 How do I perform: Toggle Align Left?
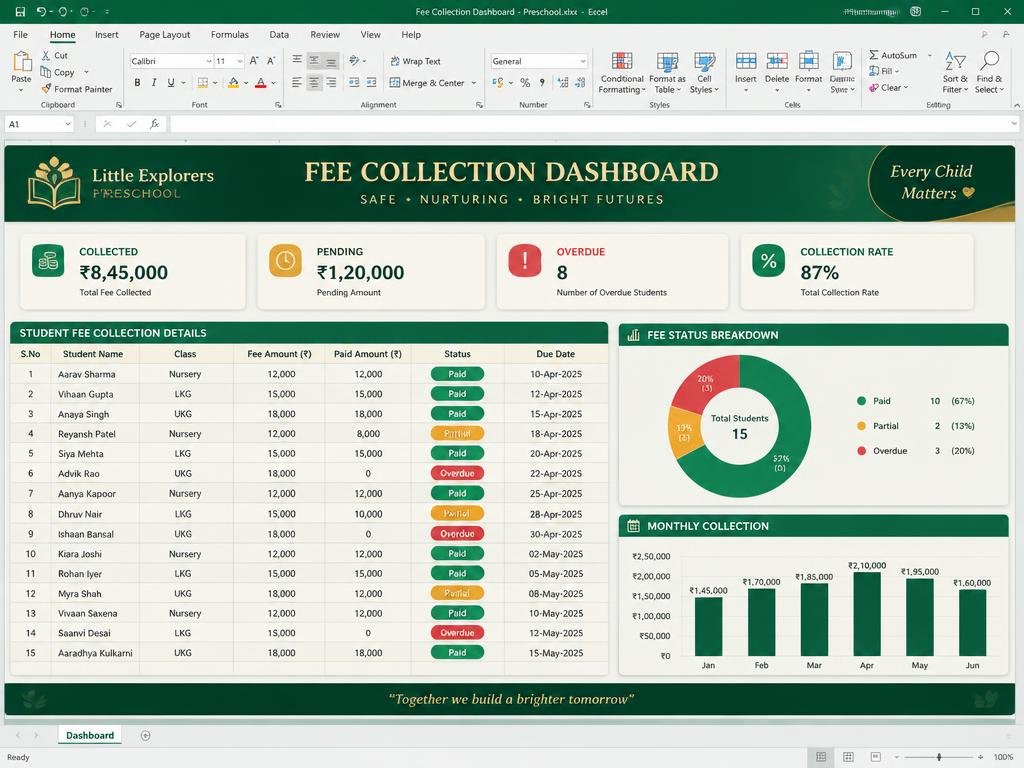click(x=297, y=82)
